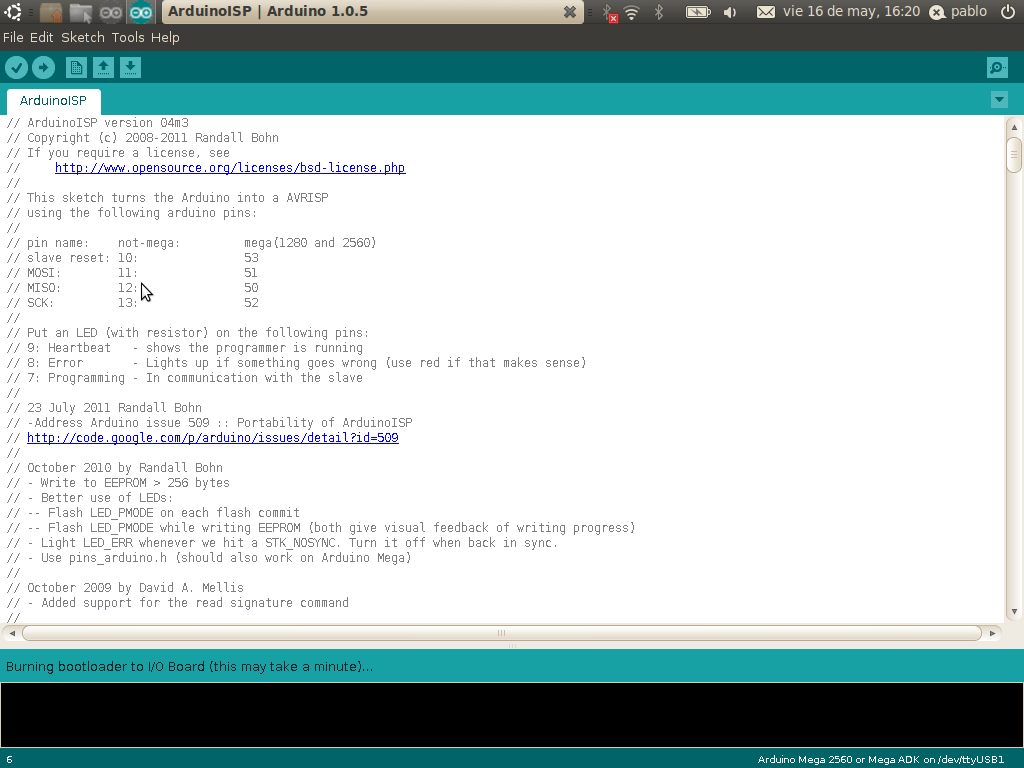Open a sketch with the up-arrow icon

pyautogui.click(x=103, y=67)
